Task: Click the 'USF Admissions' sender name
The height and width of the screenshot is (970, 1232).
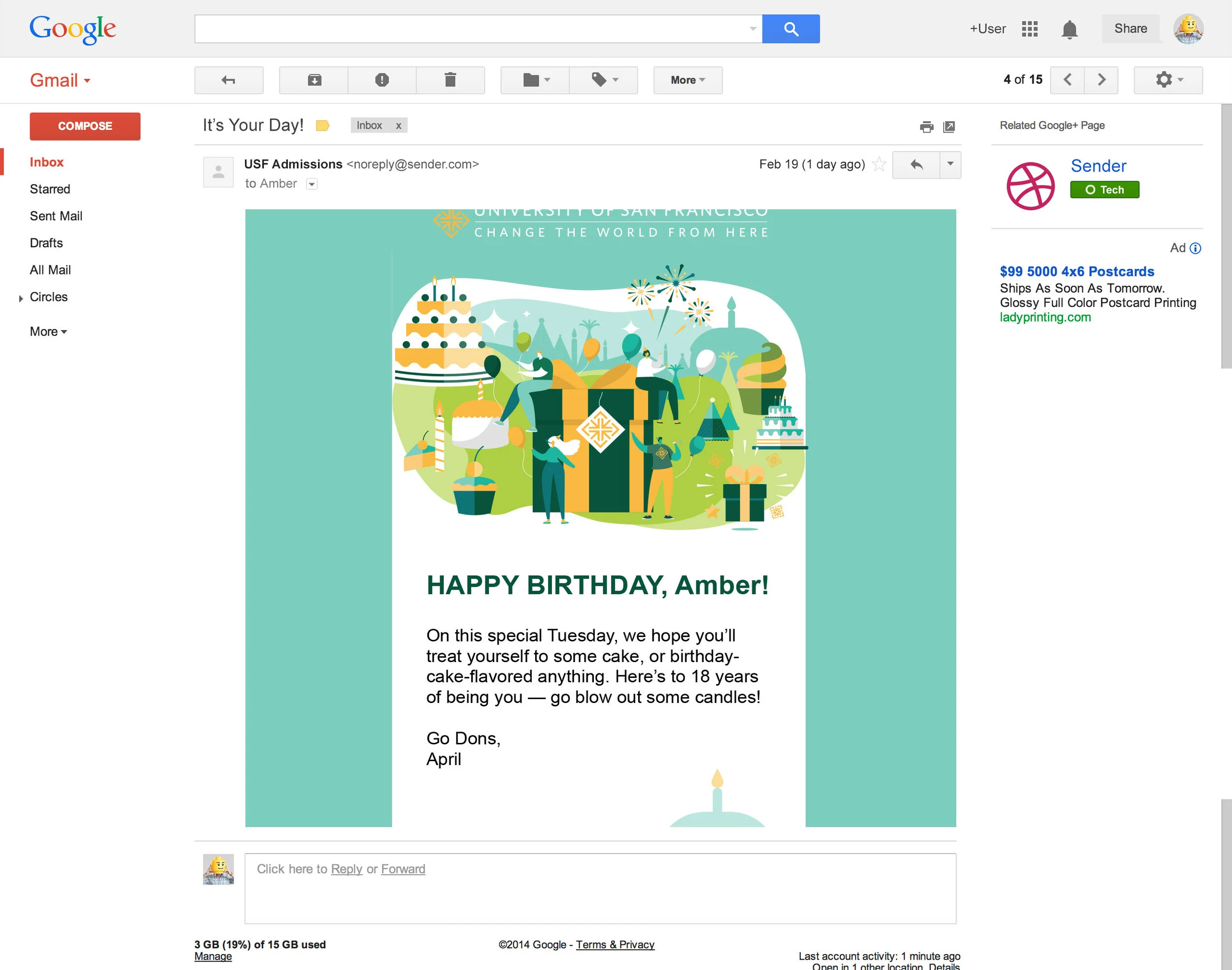Action: [293, 164]
